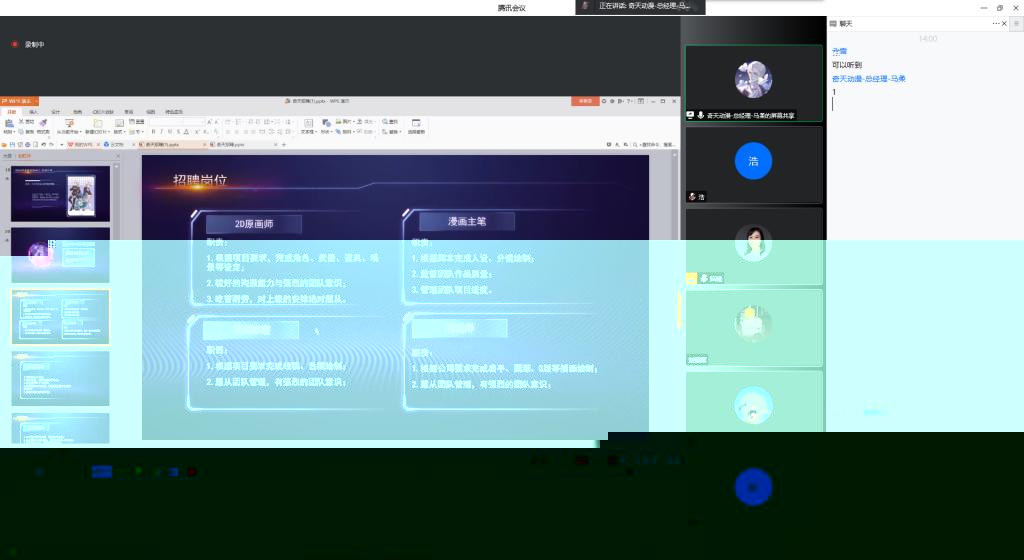1024x560 pixels.
Task: Click the list icon at chat panel corner
Action: tap(1017, 23)
